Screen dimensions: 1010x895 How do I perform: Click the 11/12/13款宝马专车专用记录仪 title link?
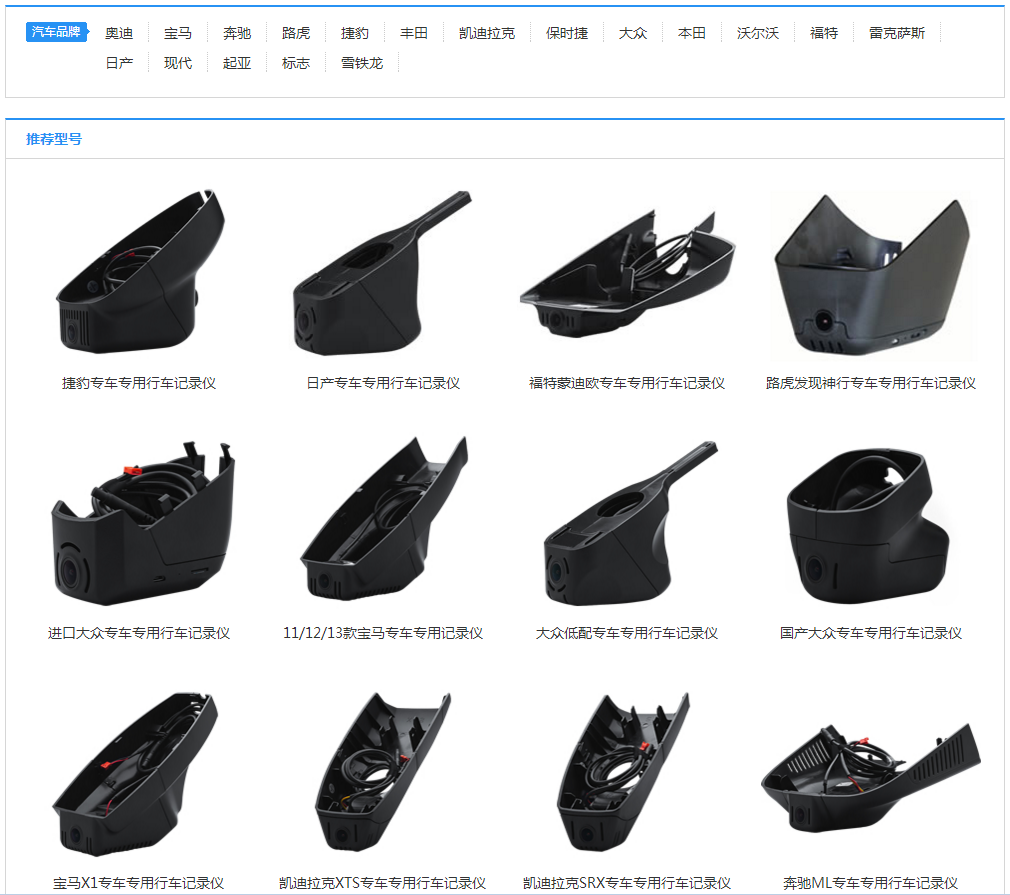tap(383, 633)
